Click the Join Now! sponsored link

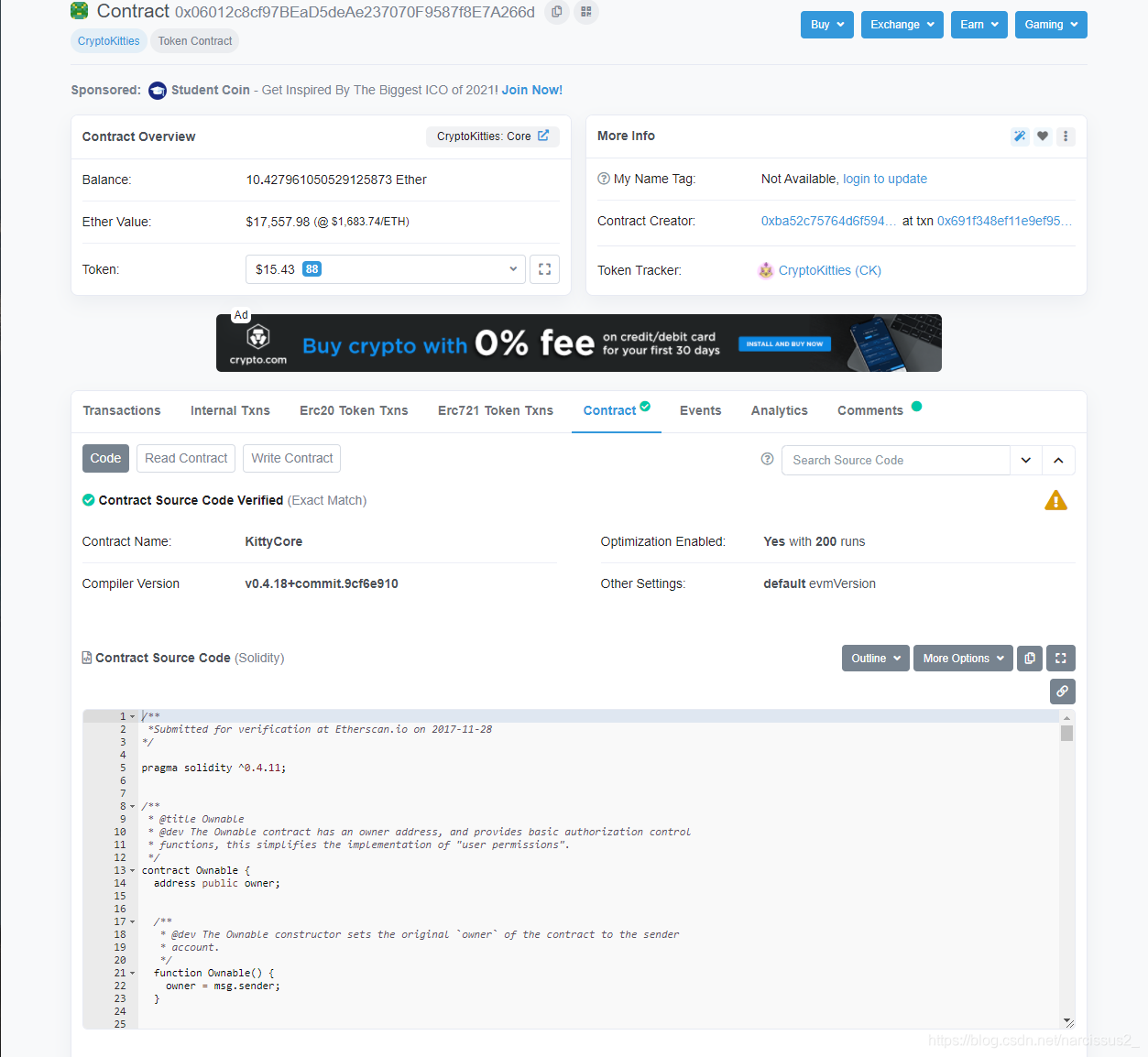pyautogui.click(x=532, y=90)
